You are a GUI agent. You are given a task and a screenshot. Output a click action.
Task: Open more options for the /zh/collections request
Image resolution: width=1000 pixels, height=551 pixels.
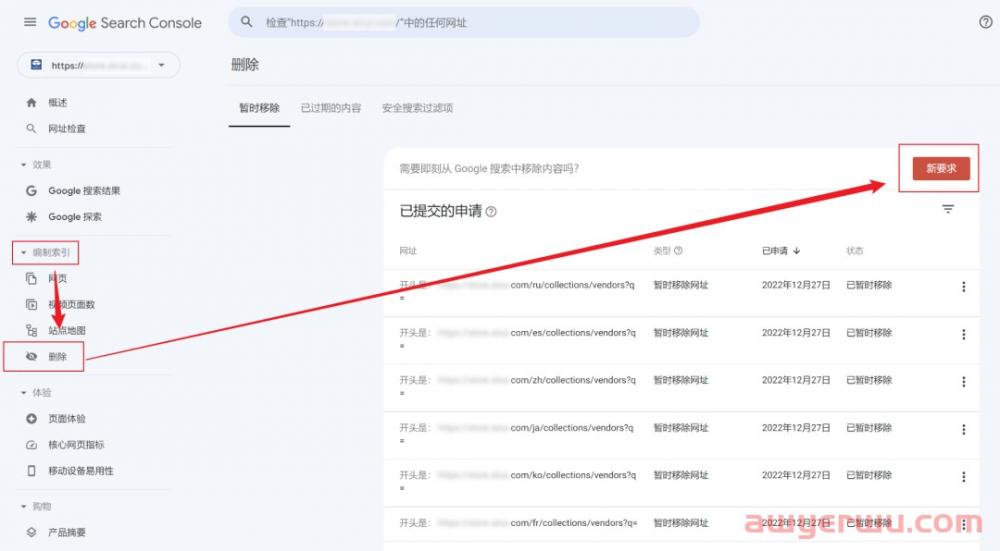pos(964,382)
